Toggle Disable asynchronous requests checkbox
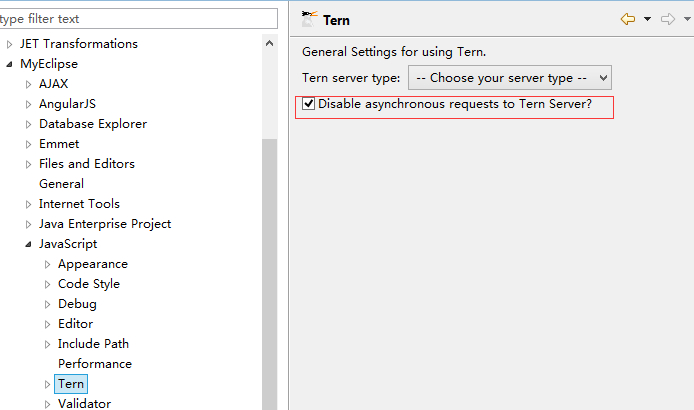 (309, 104)
